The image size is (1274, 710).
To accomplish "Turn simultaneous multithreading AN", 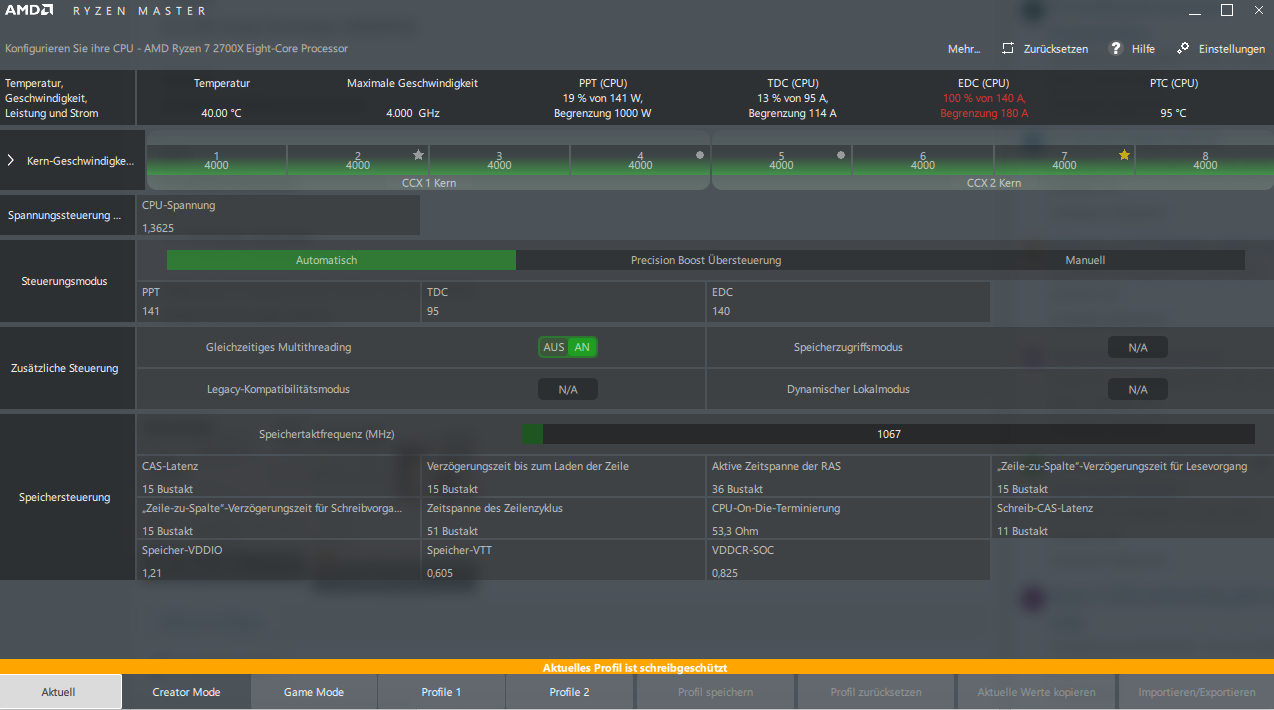I will click(582, 347).
